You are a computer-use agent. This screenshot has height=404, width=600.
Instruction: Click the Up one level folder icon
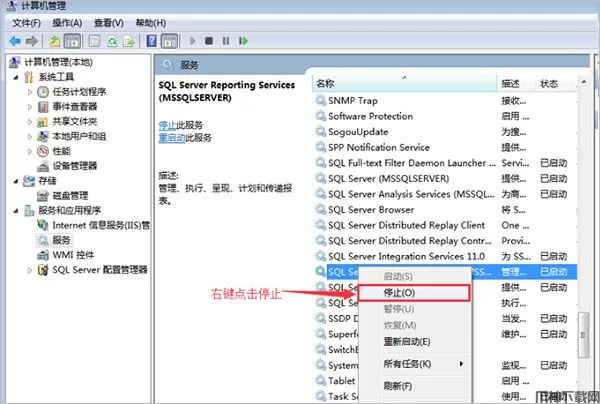[55, 41]
